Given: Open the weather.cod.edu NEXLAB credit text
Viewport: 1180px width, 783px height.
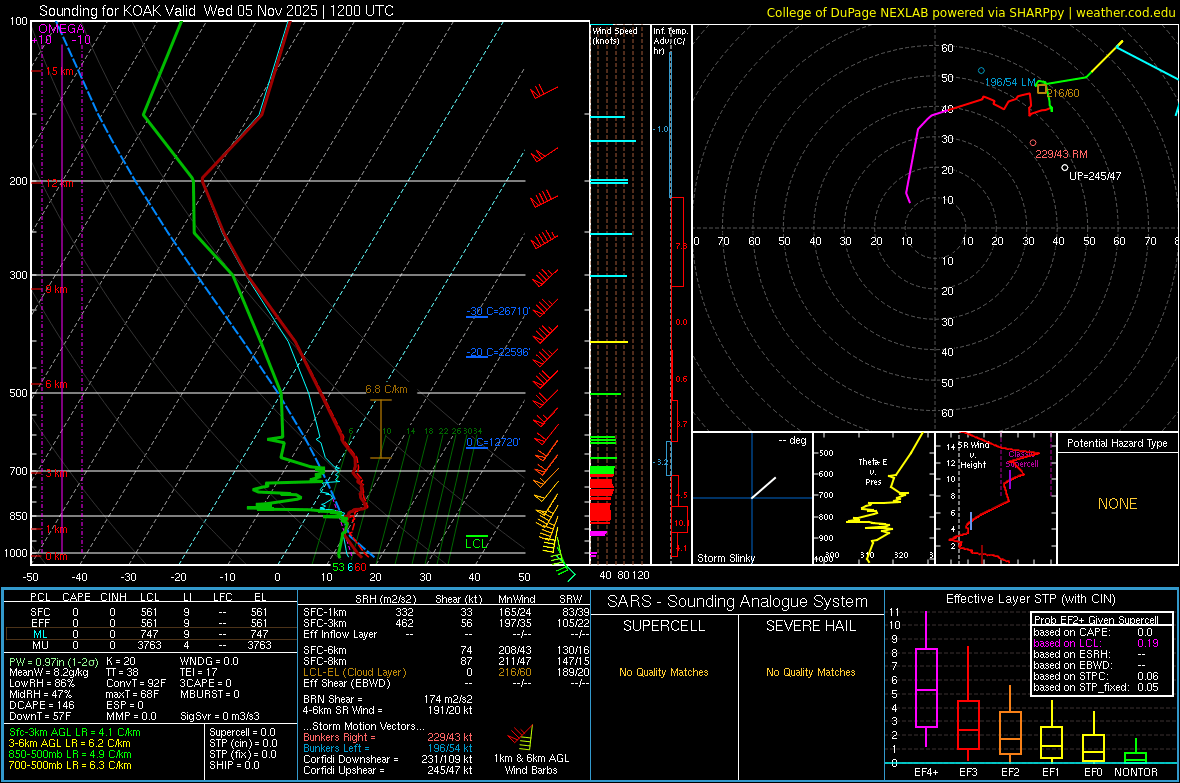Looking at the screenshot, I should 970,12.
